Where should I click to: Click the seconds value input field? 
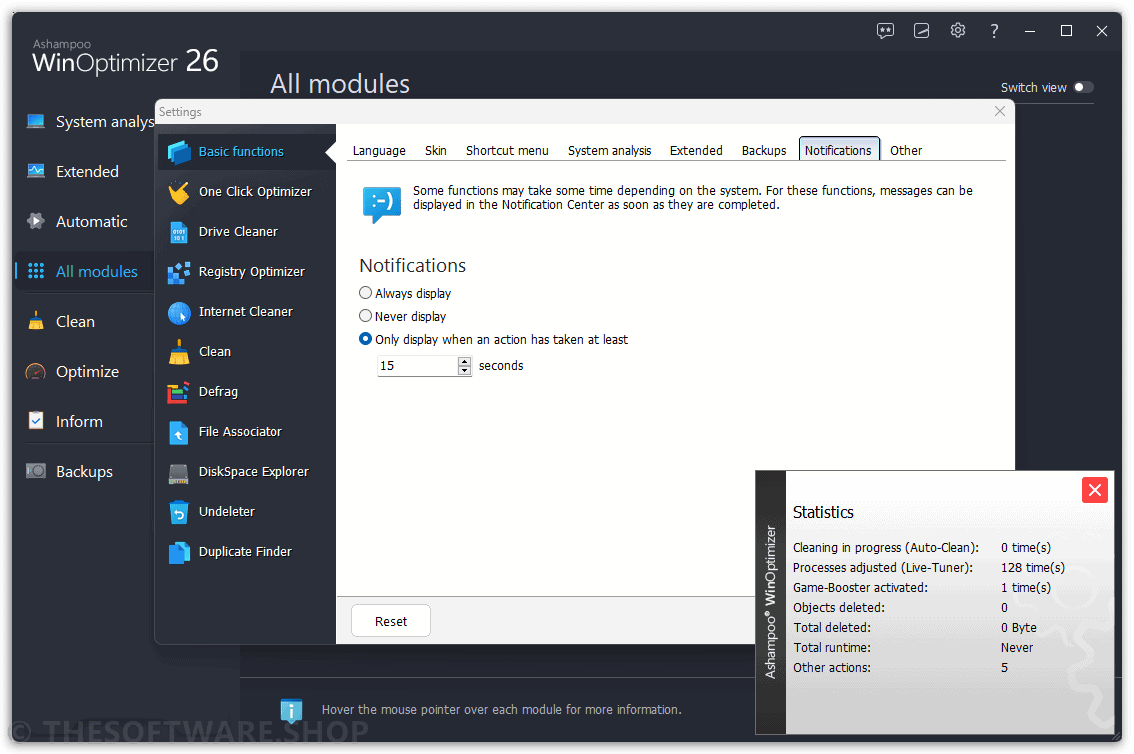417,366
